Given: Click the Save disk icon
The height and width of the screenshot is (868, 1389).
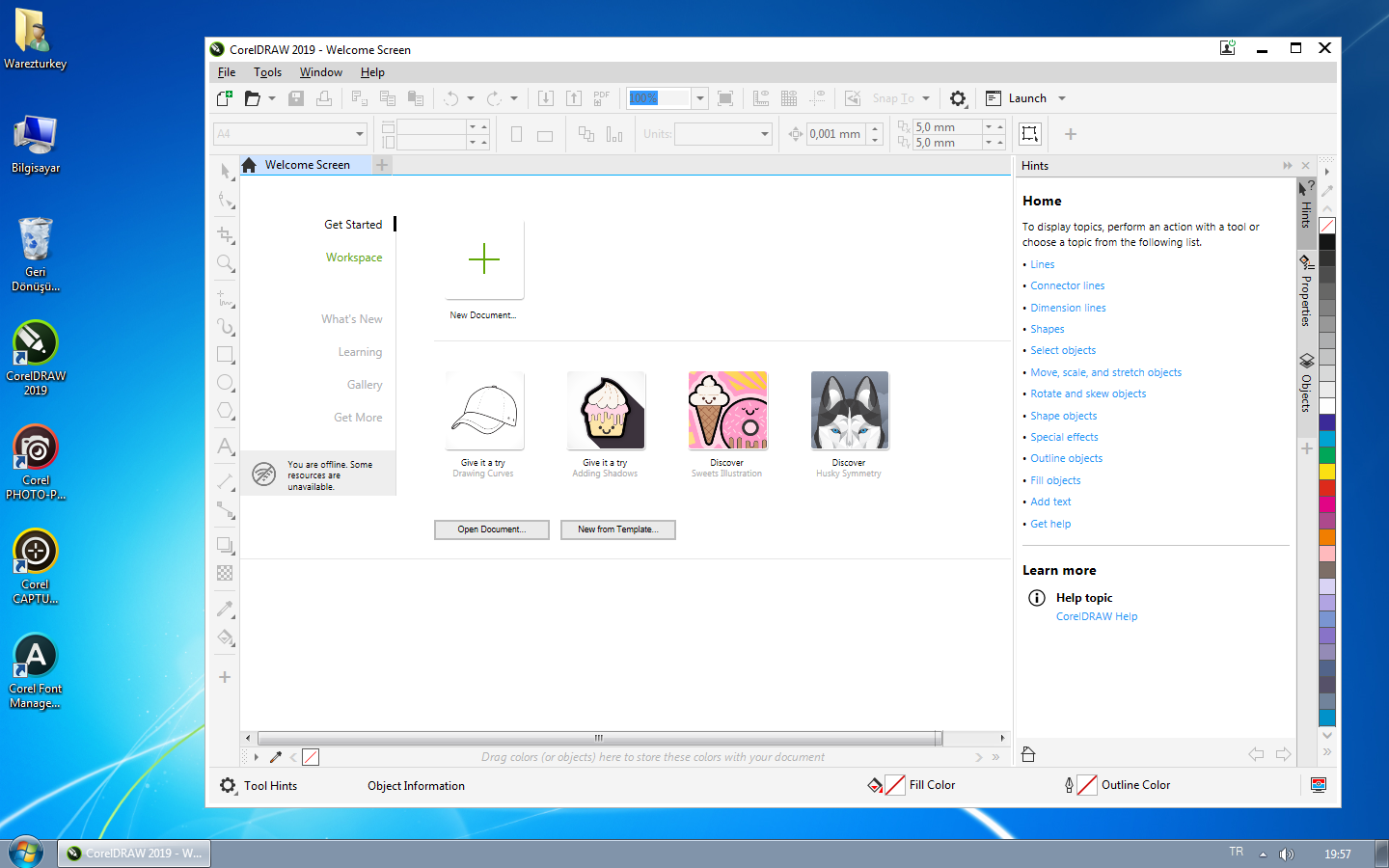Looking at the screenshot, I should pos(296,98).
